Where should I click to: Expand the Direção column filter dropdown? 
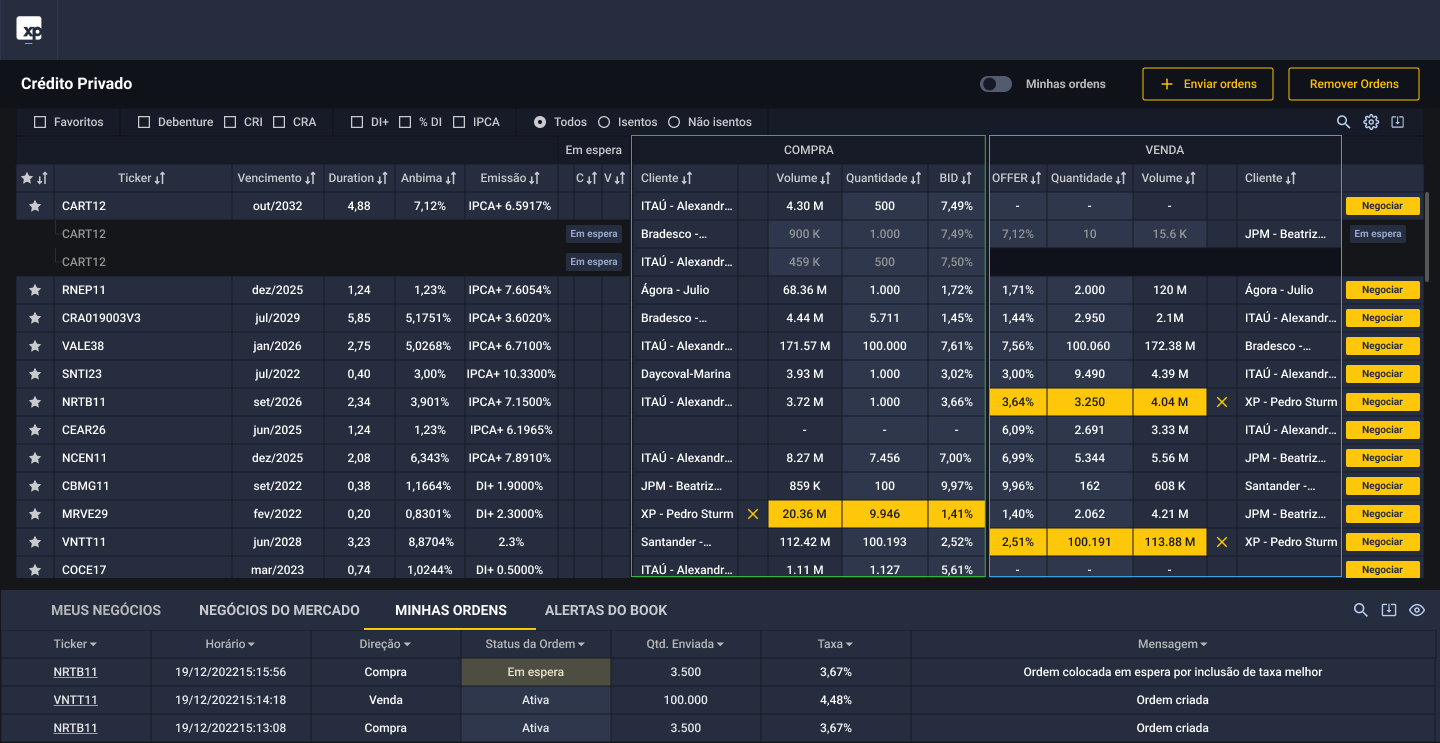pos(407,645)
